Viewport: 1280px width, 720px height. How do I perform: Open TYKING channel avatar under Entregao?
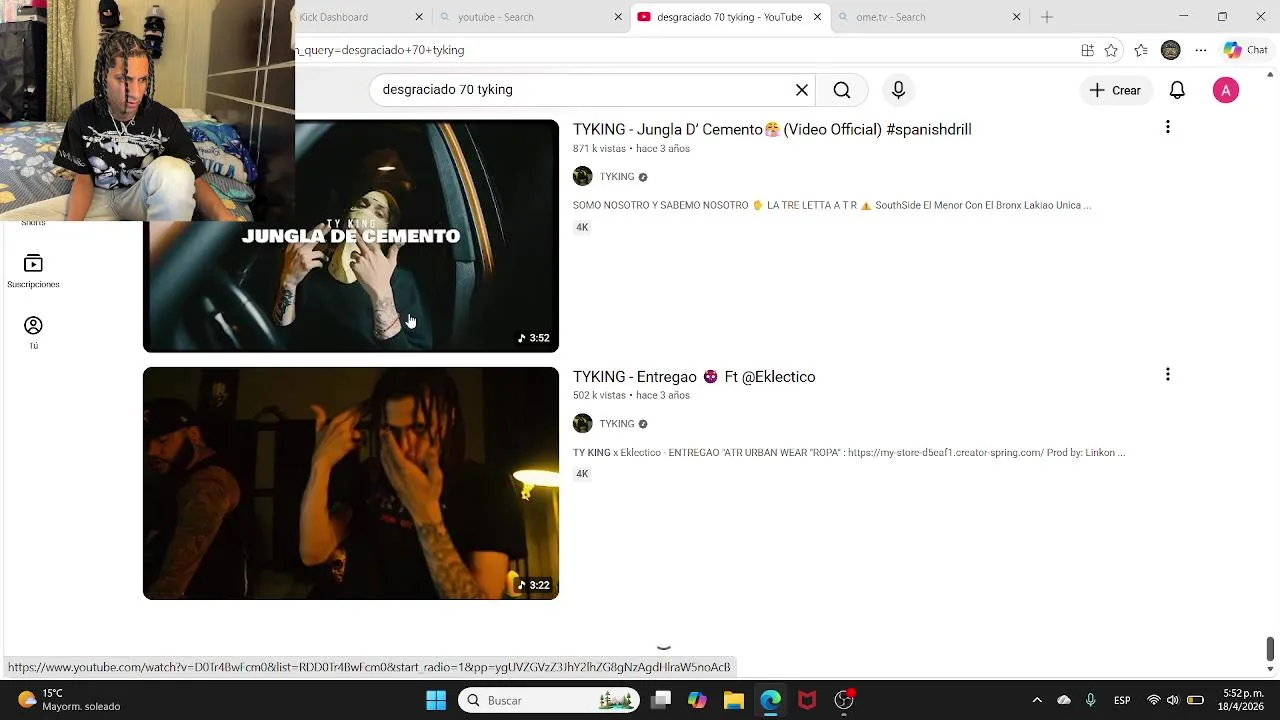(x=583, y=423)
